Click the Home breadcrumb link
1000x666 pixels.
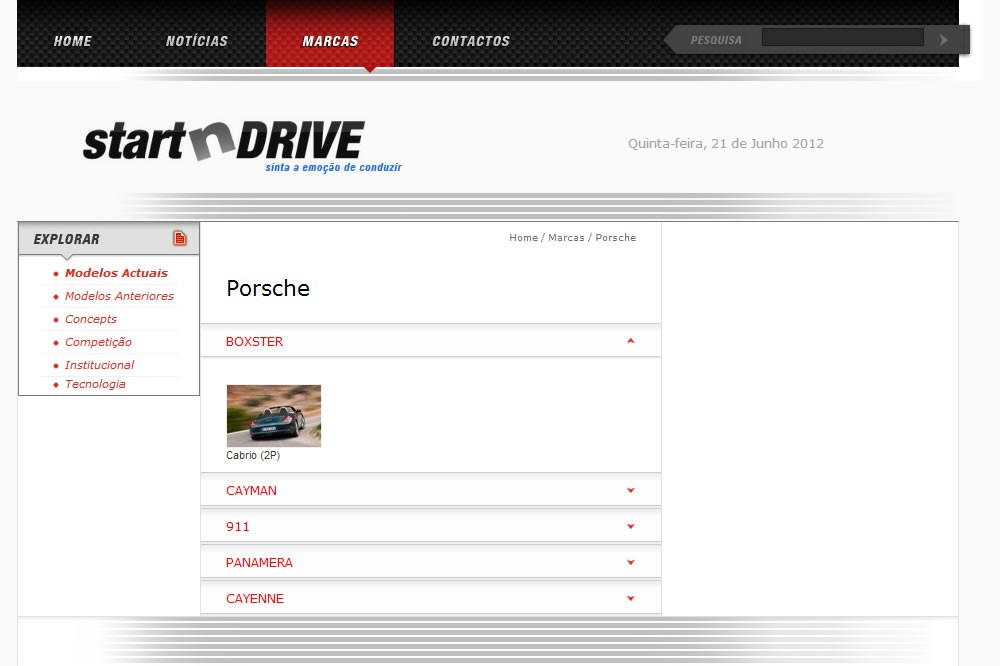pyautogui.click(x=523, y=237)
